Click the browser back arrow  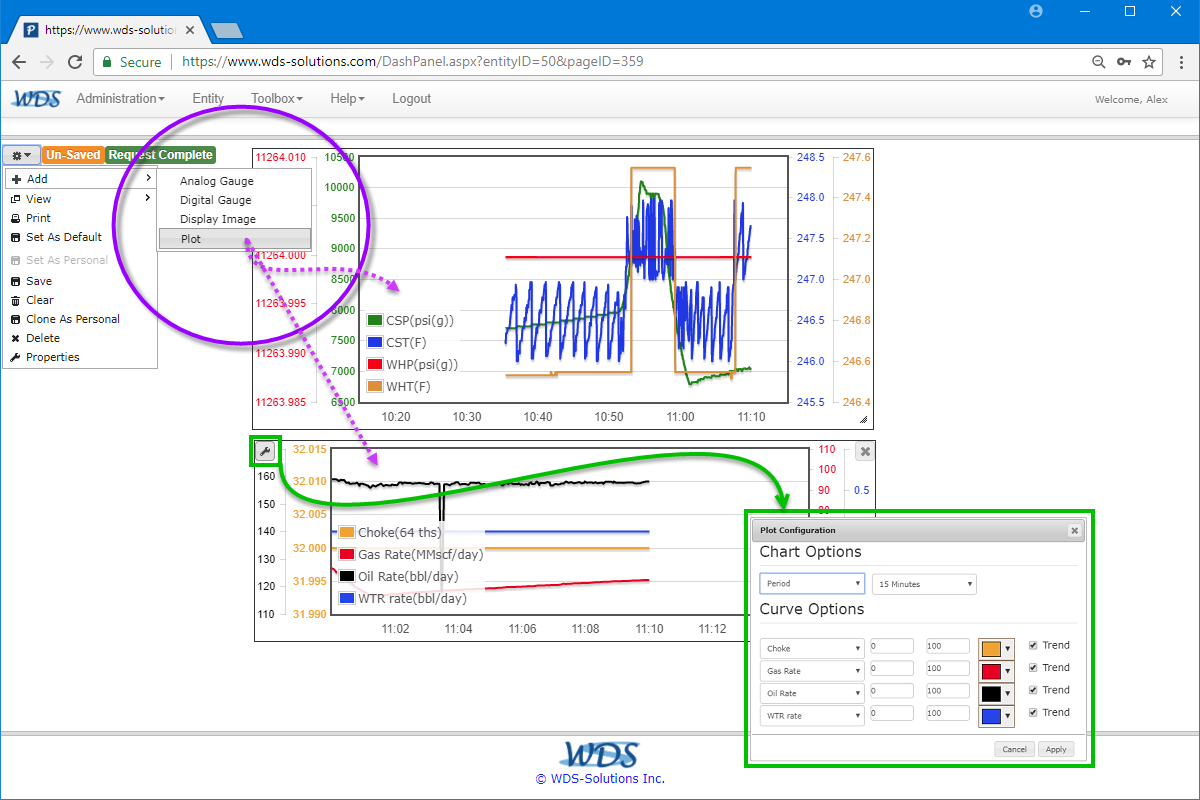19,62
